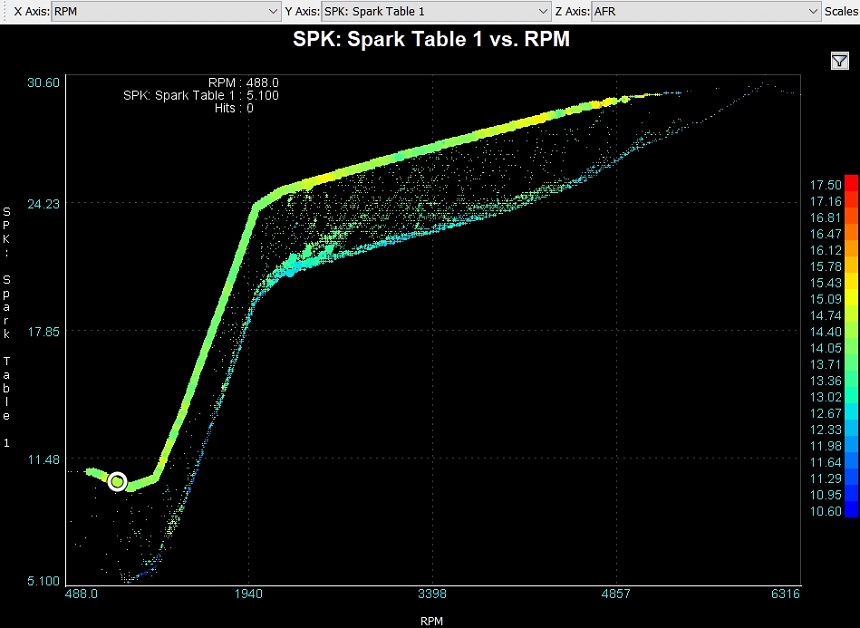The width and height of the screenshot is (860, 628).
Task: Click the red 17.50 color swatch
Action: click(x=851, y=184)
